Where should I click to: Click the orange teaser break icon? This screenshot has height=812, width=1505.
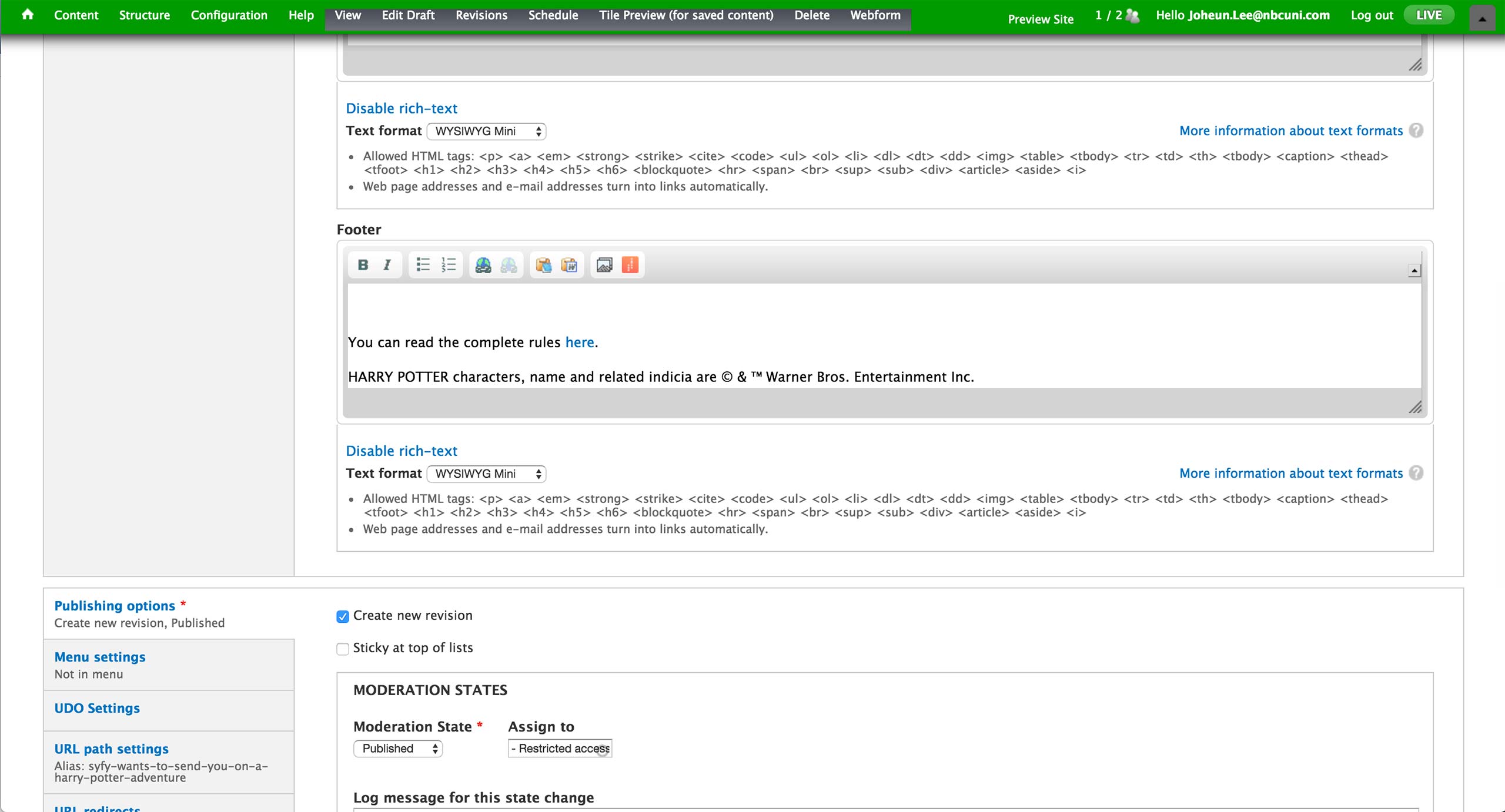630,265
